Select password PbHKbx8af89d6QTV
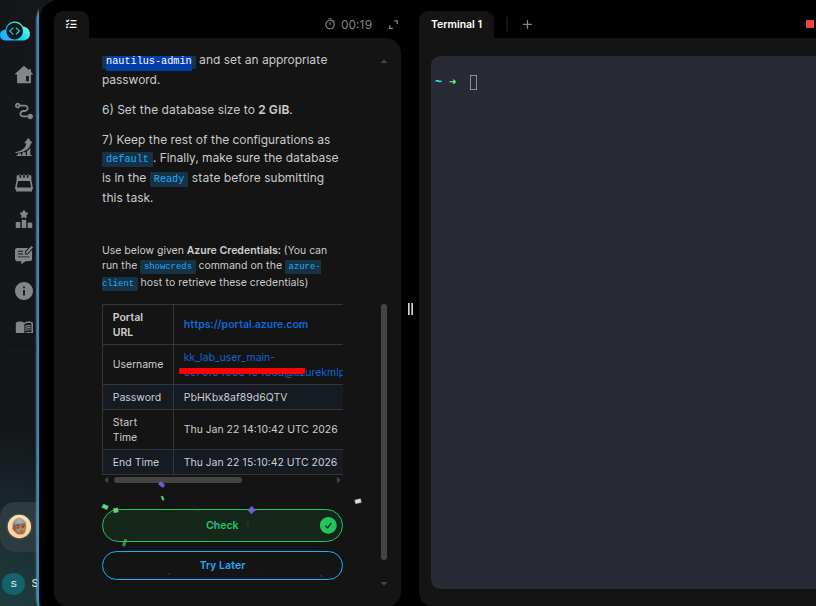 (x=235, y=397)
